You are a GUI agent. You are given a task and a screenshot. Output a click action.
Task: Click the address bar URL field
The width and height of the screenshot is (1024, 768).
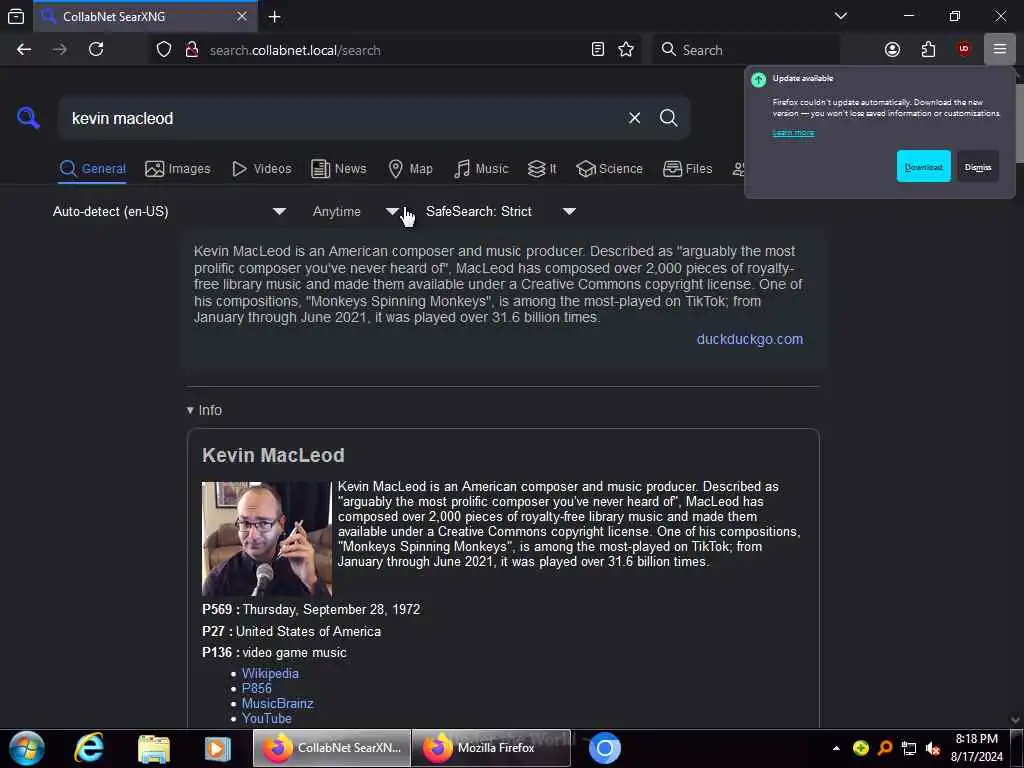click(x=392, y=50)
